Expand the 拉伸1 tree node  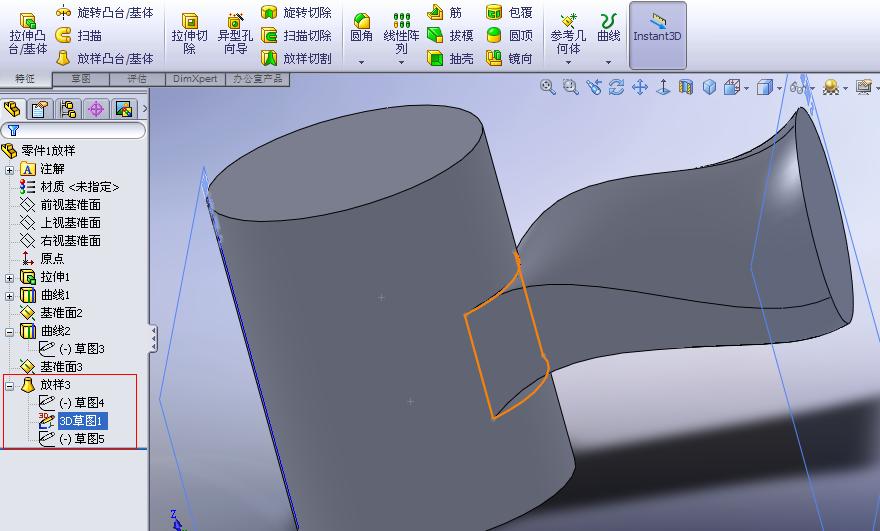coord(10,278)
